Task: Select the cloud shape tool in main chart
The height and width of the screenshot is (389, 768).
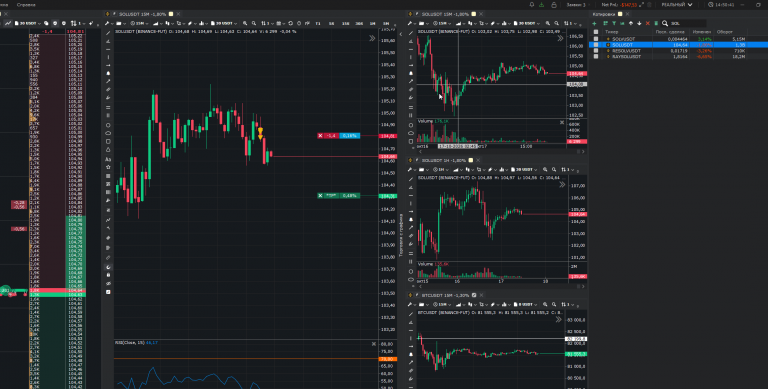Action: pos(108,133)
